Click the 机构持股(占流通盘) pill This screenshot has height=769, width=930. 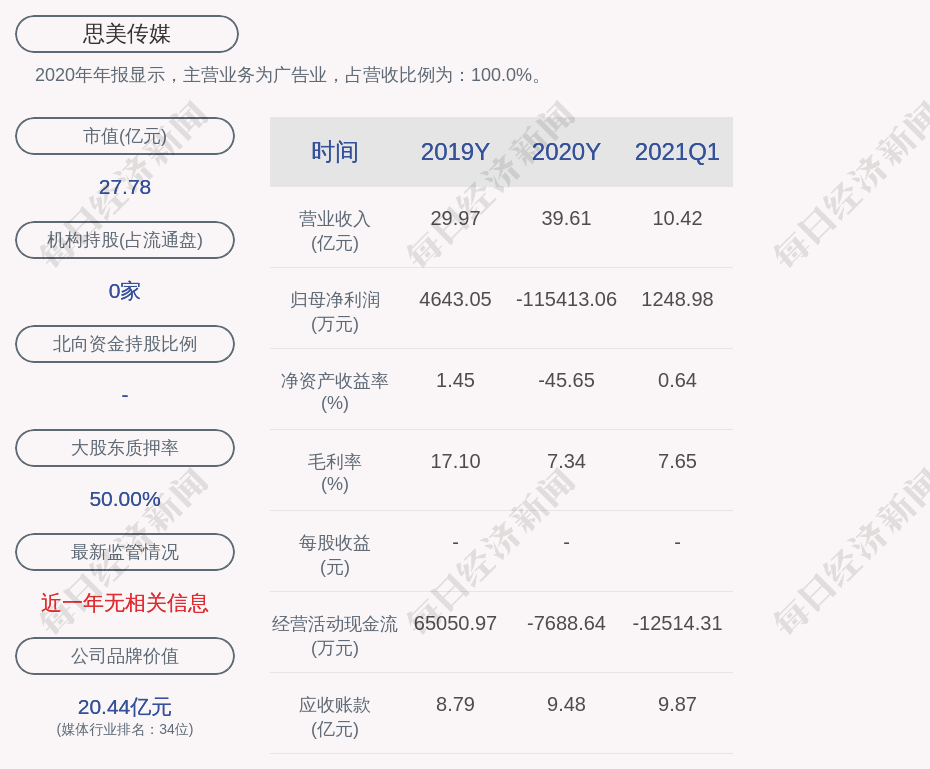[125, 240]
